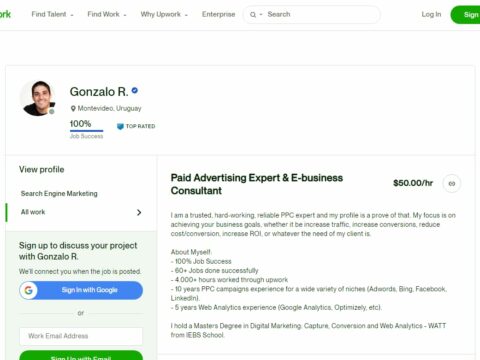
Task: Click the Google logo on sign-in button
Action: coord(29,290)
